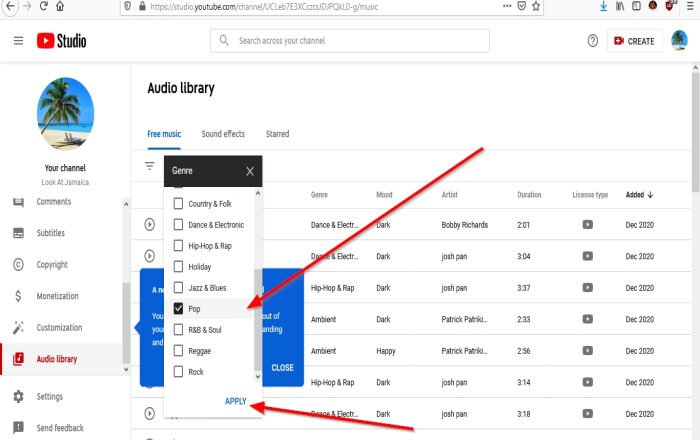Click the Mood column header
This screenshot has height=440, width=700.
tap(384, 195)
